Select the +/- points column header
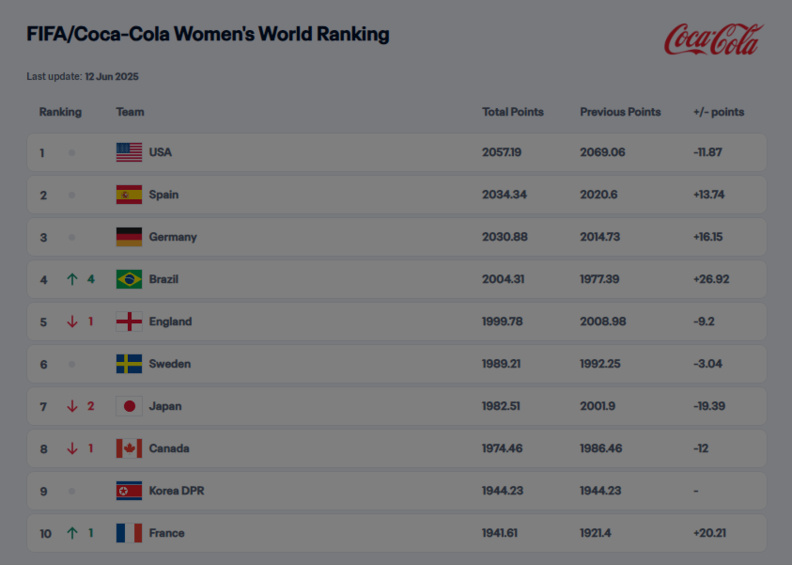Screen dimensions: 792x565 pyautogui.click(x=719, y=112)
